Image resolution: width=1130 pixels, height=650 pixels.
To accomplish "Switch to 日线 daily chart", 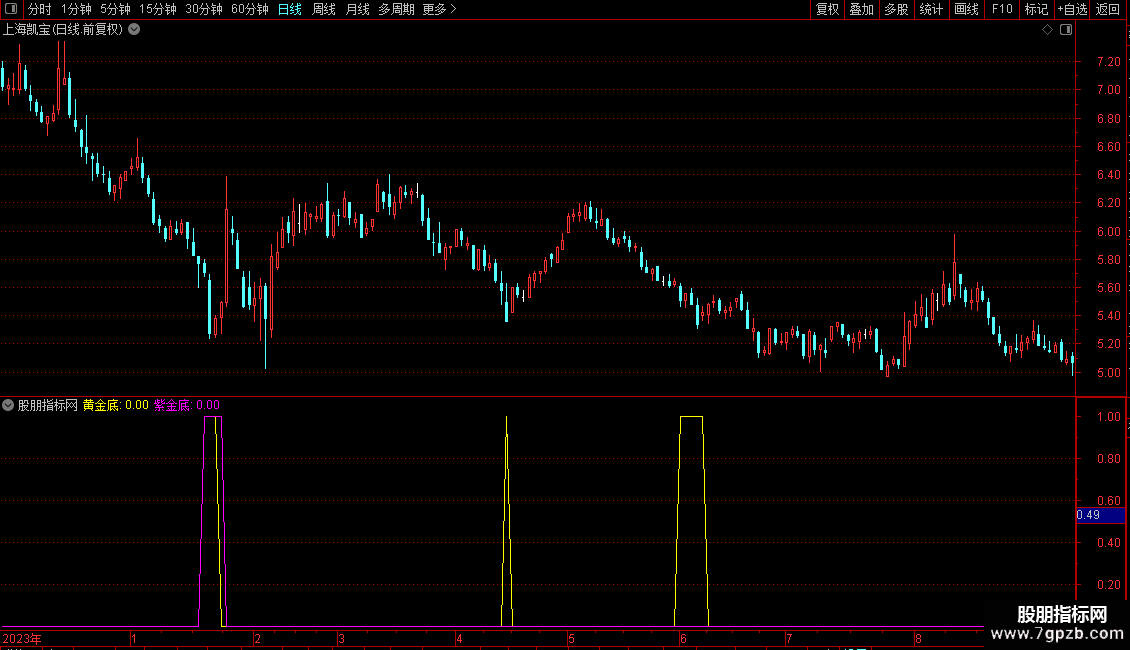I will pyautogui.click(x=290, y=9).
